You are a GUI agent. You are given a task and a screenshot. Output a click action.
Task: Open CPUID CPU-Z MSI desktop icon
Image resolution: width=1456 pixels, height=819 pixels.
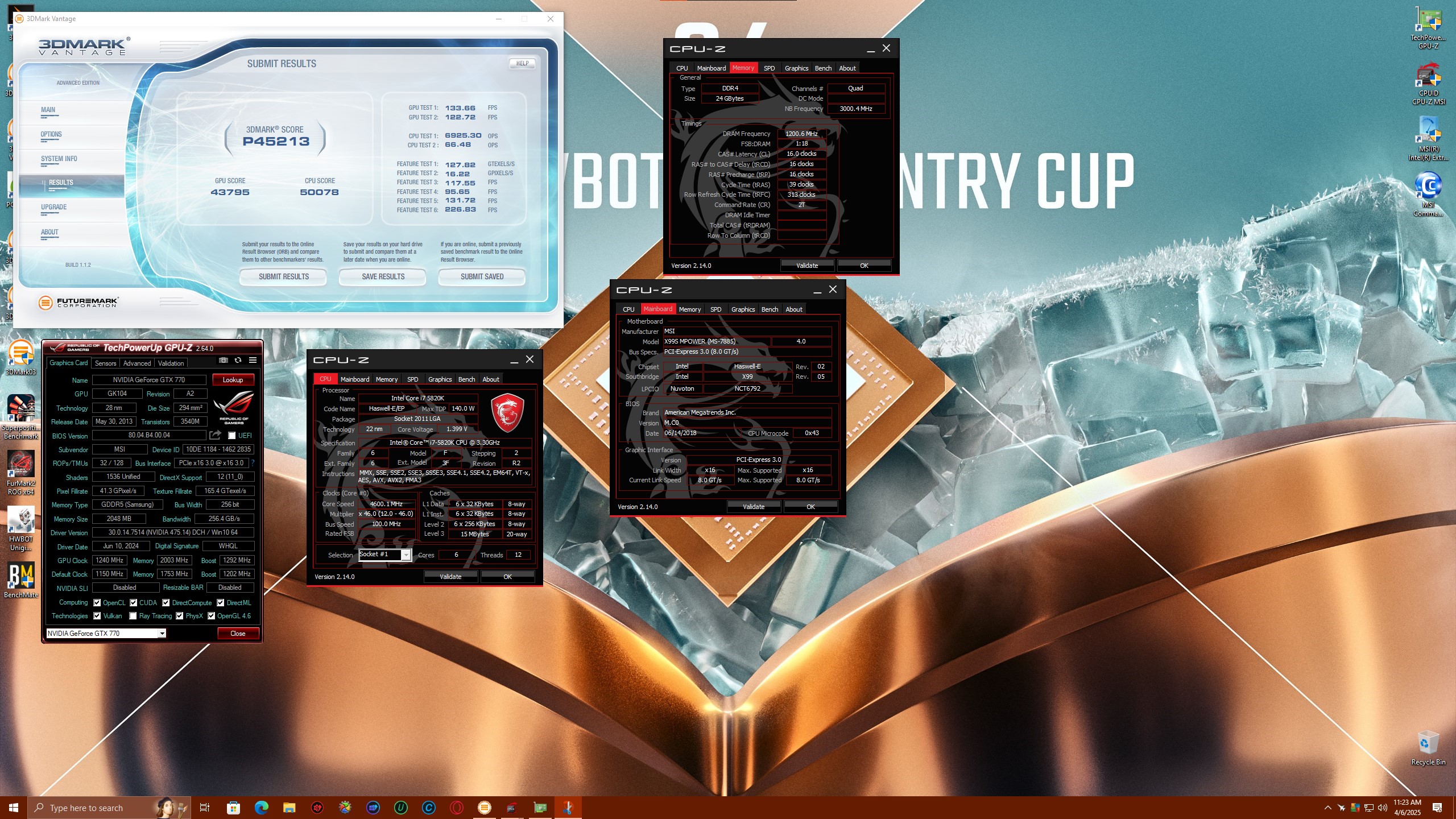coord(1428,84)
